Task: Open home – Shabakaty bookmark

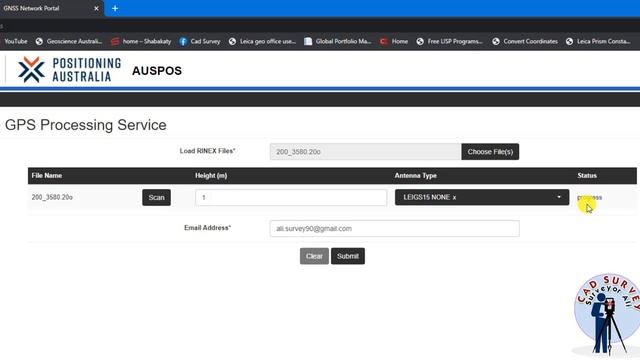Action: click(x=141, y=41)
